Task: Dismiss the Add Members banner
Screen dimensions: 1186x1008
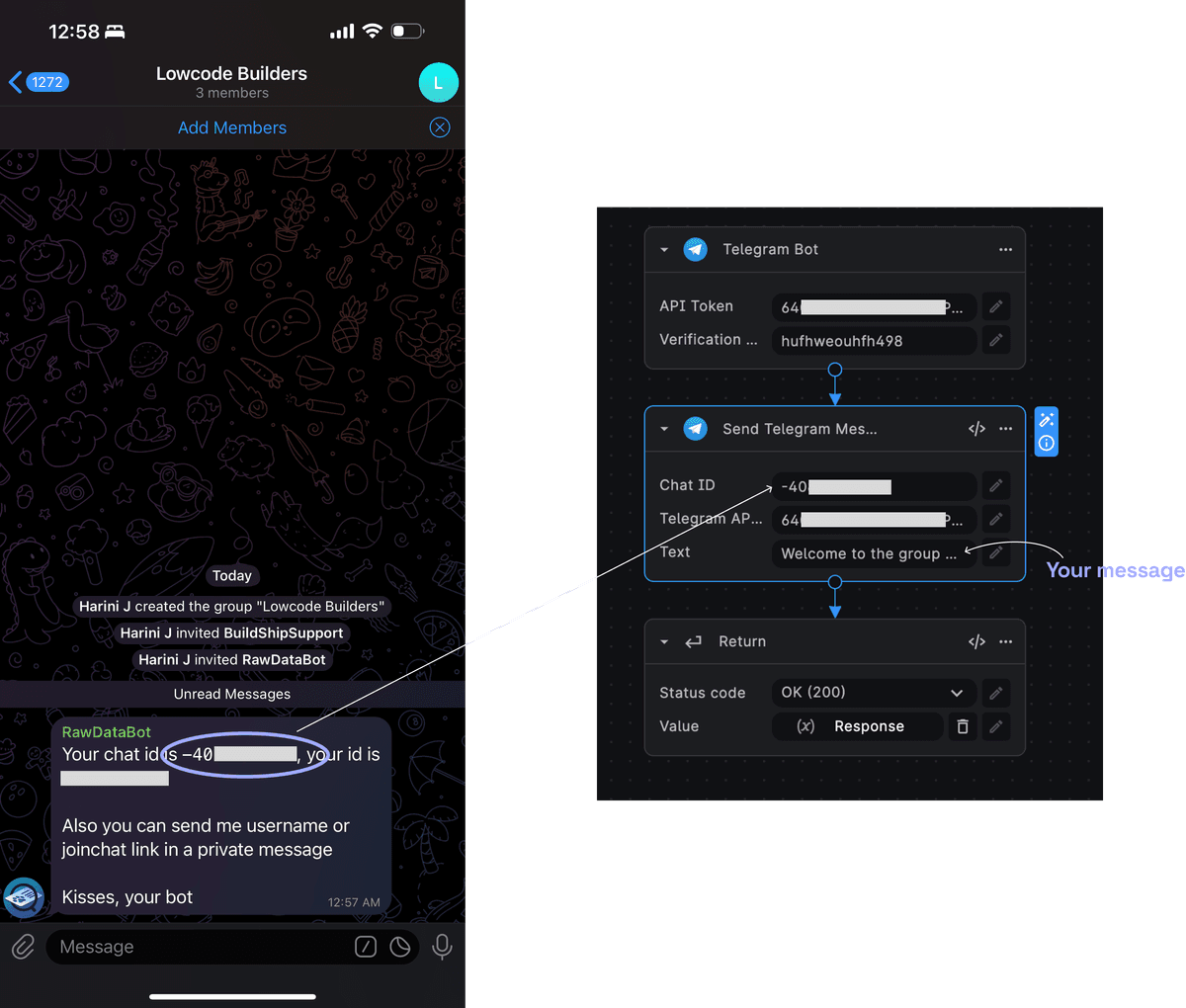Action: click(x=440, y=127)
